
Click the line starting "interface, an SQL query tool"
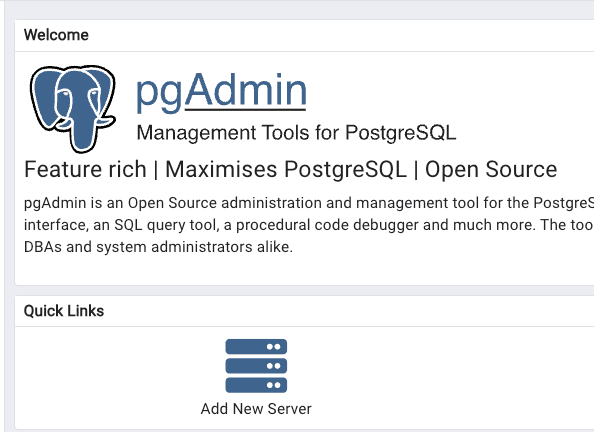pos(309,225)
